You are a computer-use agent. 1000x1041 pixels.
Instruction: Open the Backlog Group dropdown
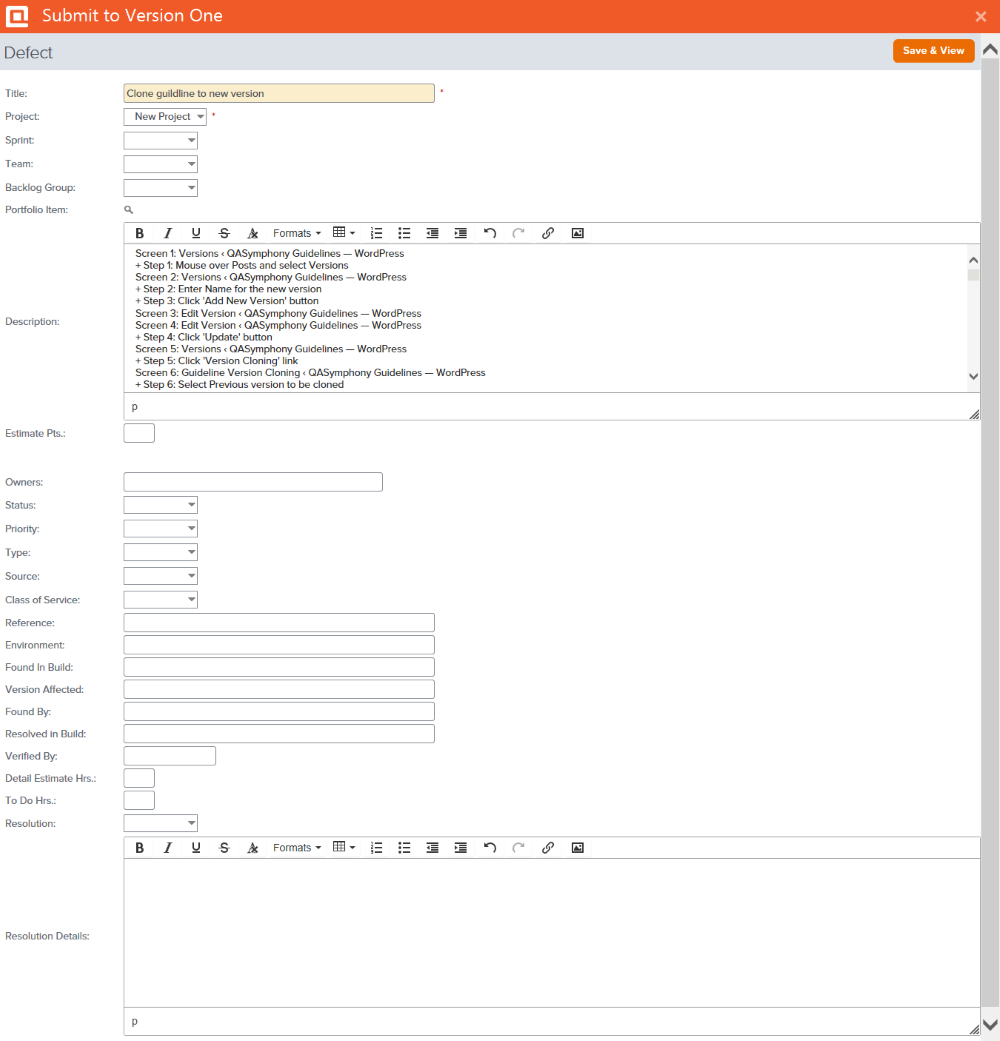click(x=161, y=188)
